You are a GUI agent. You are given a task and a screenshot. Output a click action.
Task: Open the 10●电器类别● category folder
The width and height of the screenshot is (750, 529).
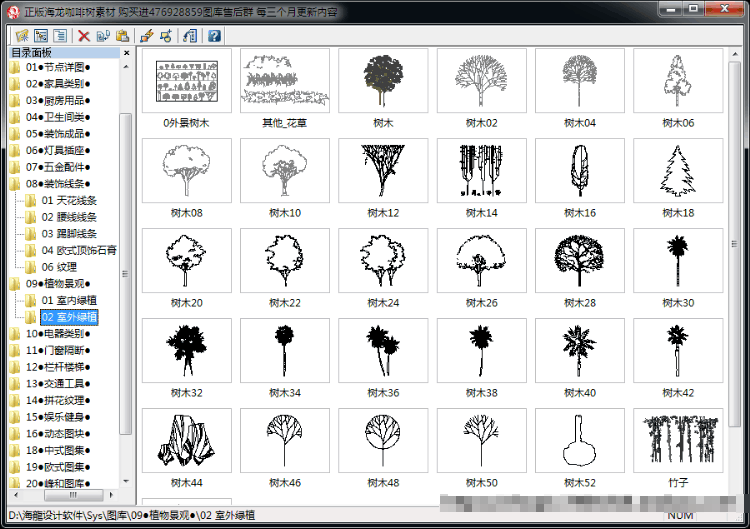[x=58, y=333]
